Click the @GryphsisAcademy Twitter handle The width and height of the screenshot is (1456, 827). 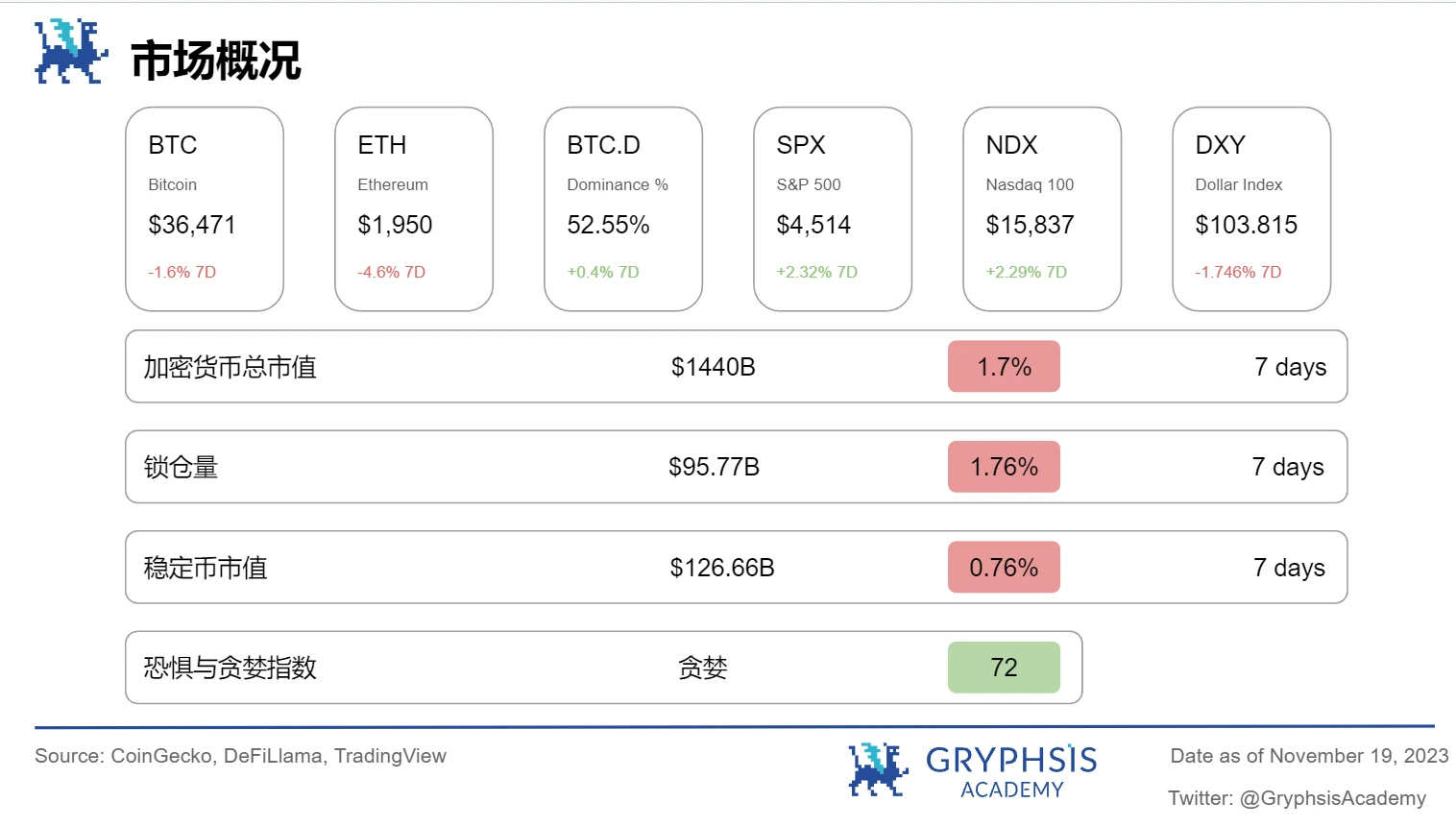(x=1332, y=798)
